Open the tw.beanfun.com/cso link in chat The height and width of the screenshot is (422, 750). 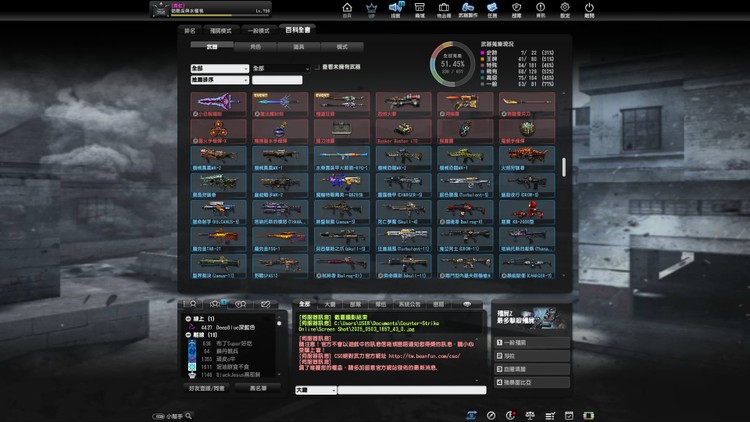[x=424, y=356]
